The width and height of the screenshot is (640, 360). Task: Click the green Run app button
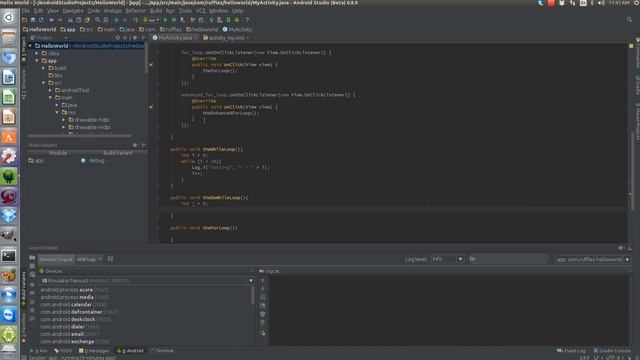click(x=165, y=20)
